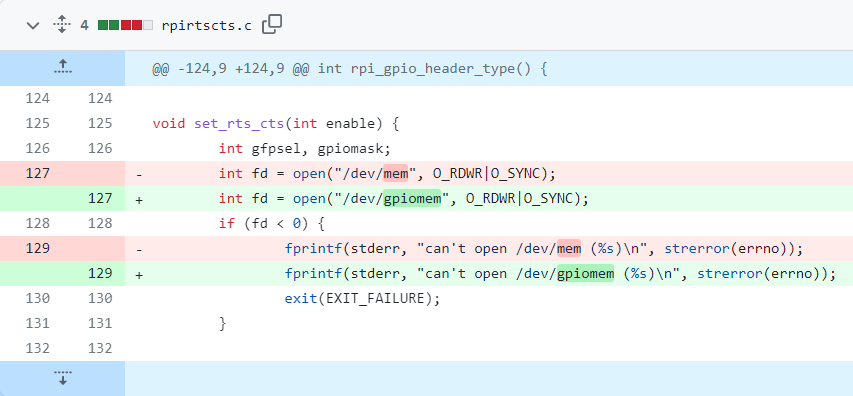Image resolution: width=853 pixels, height=396 pixels.
Task: Click the highlighted red mem word in line 129
Action: [569, 249]
